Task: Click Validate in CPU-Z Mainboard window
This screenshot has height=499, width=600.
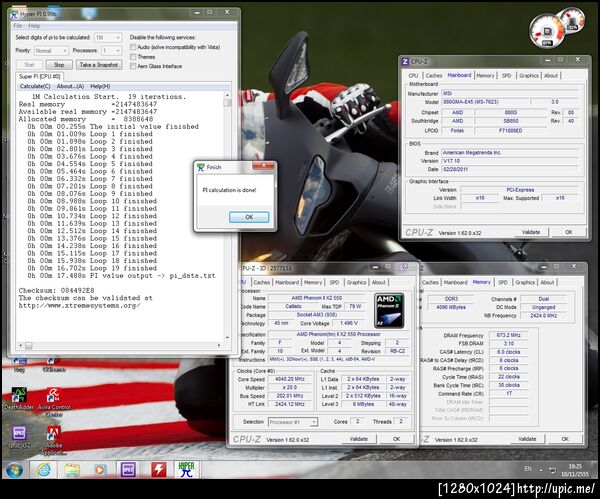Action: (531, 232)
